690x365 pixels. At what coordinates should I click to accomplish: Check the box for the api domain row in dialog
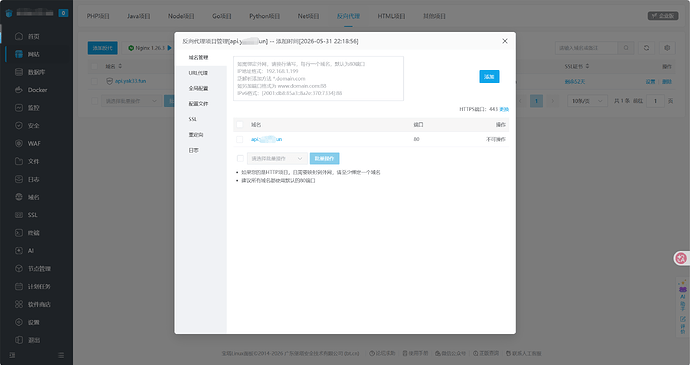[240, 139]
